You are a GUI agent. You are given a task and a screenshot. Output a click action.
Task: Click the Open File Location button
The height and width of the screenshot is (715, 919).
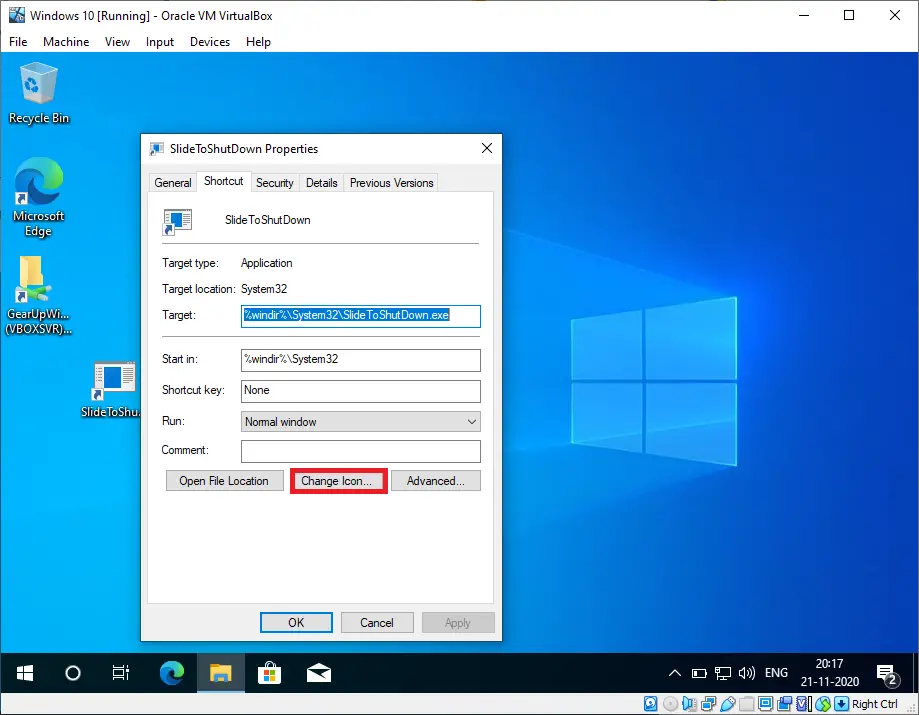(x=224, y=481)
